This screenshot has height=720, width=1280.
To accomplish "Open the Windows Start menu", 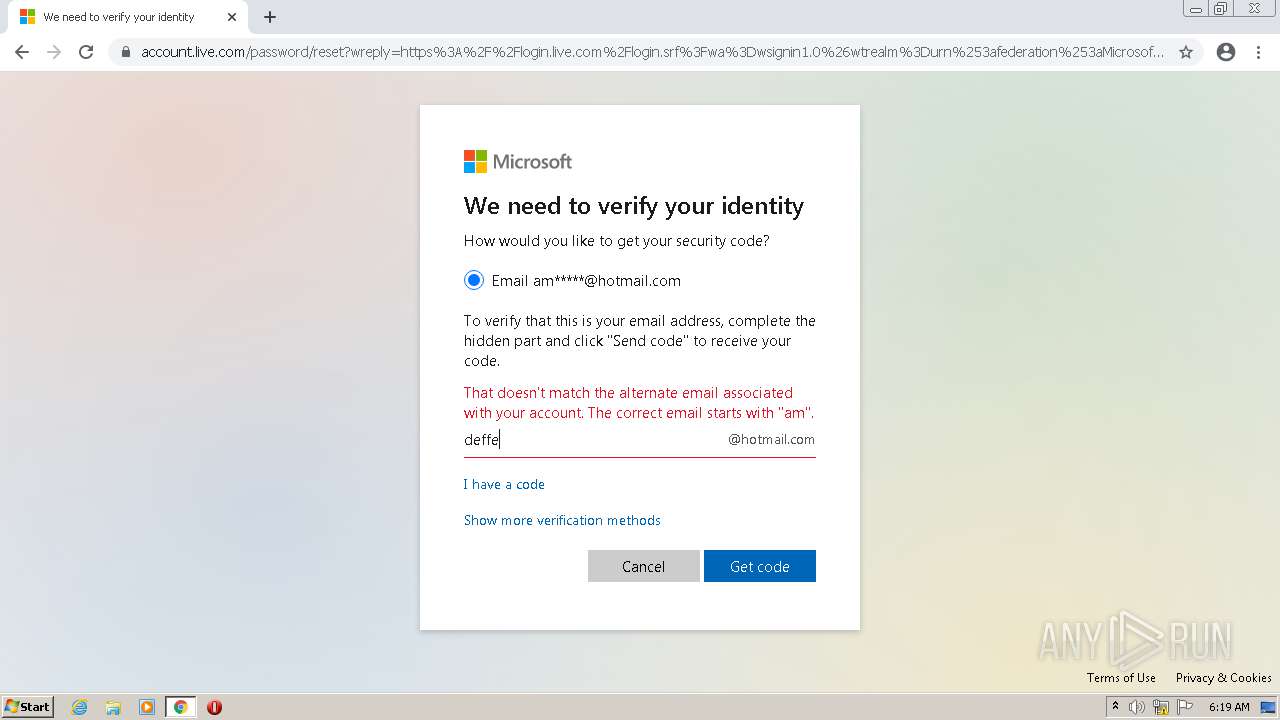I will (x=28, y=707).
